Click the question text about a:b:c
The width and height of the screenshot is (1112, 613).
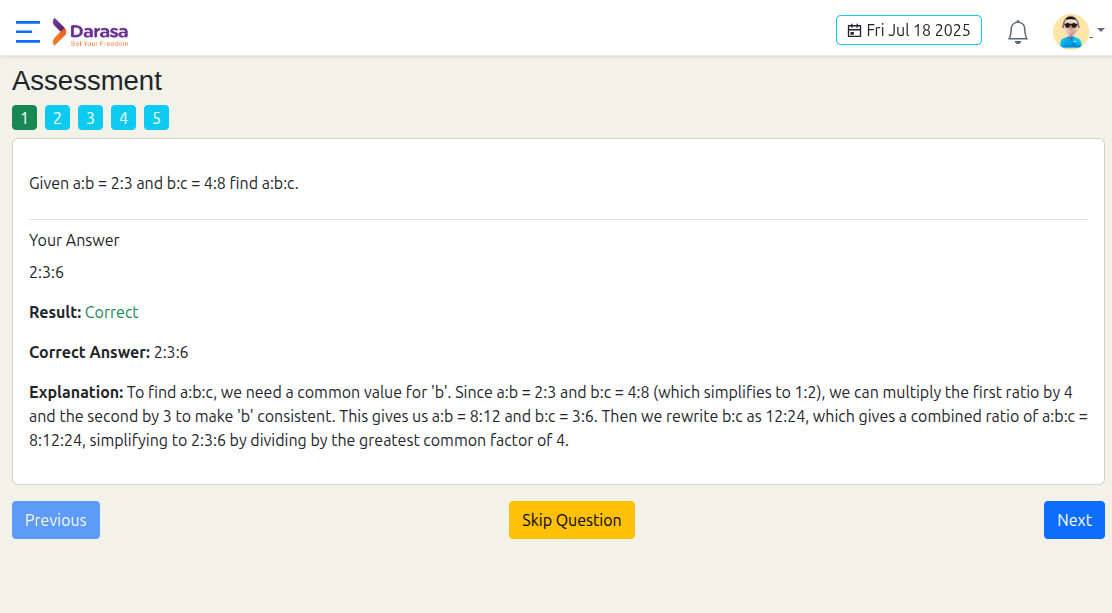pyautogui.click(x=164, y=183)
